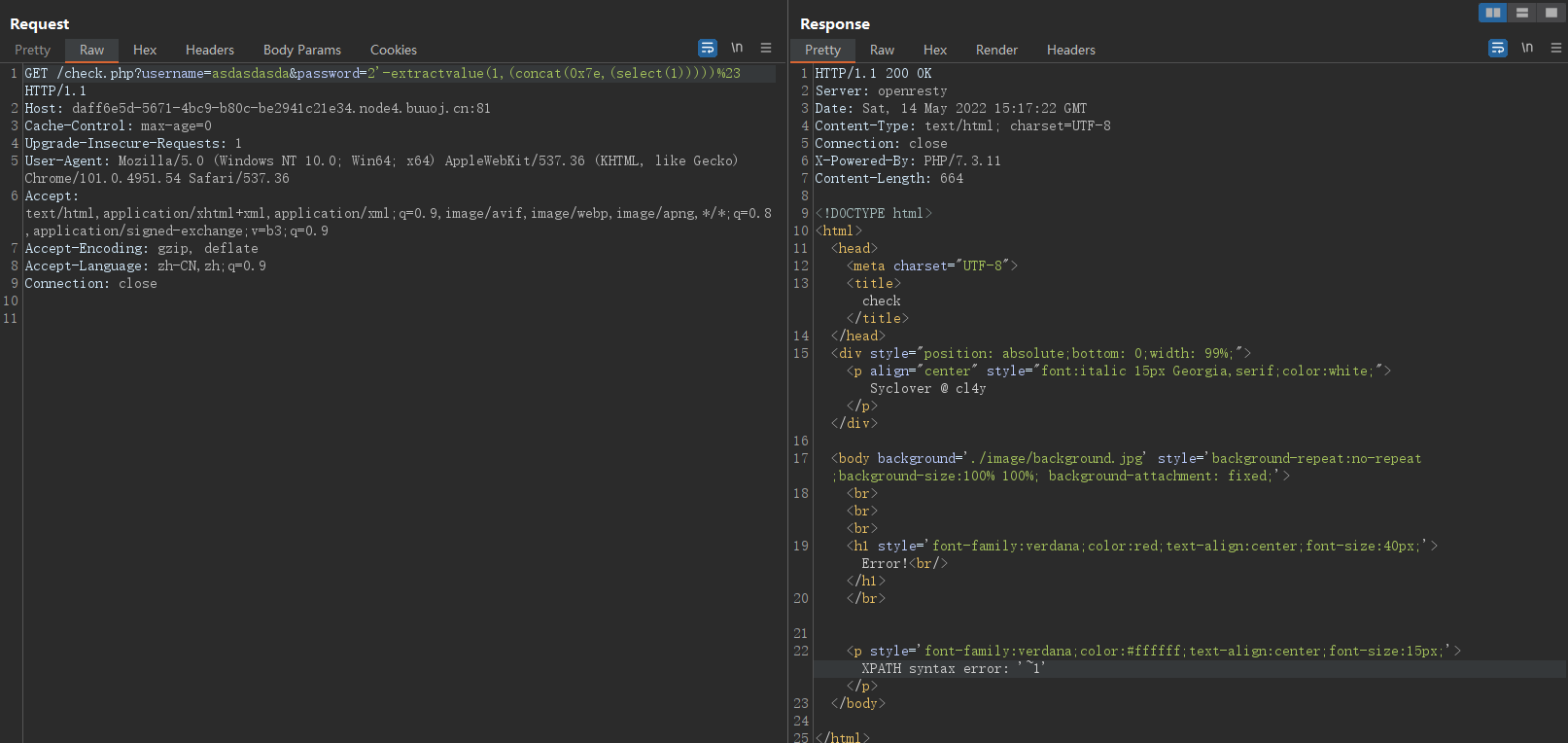1568x743 pixels.
Task: Click the User-Agent header line
Action: pyautogui.click(x=381, y=169)
